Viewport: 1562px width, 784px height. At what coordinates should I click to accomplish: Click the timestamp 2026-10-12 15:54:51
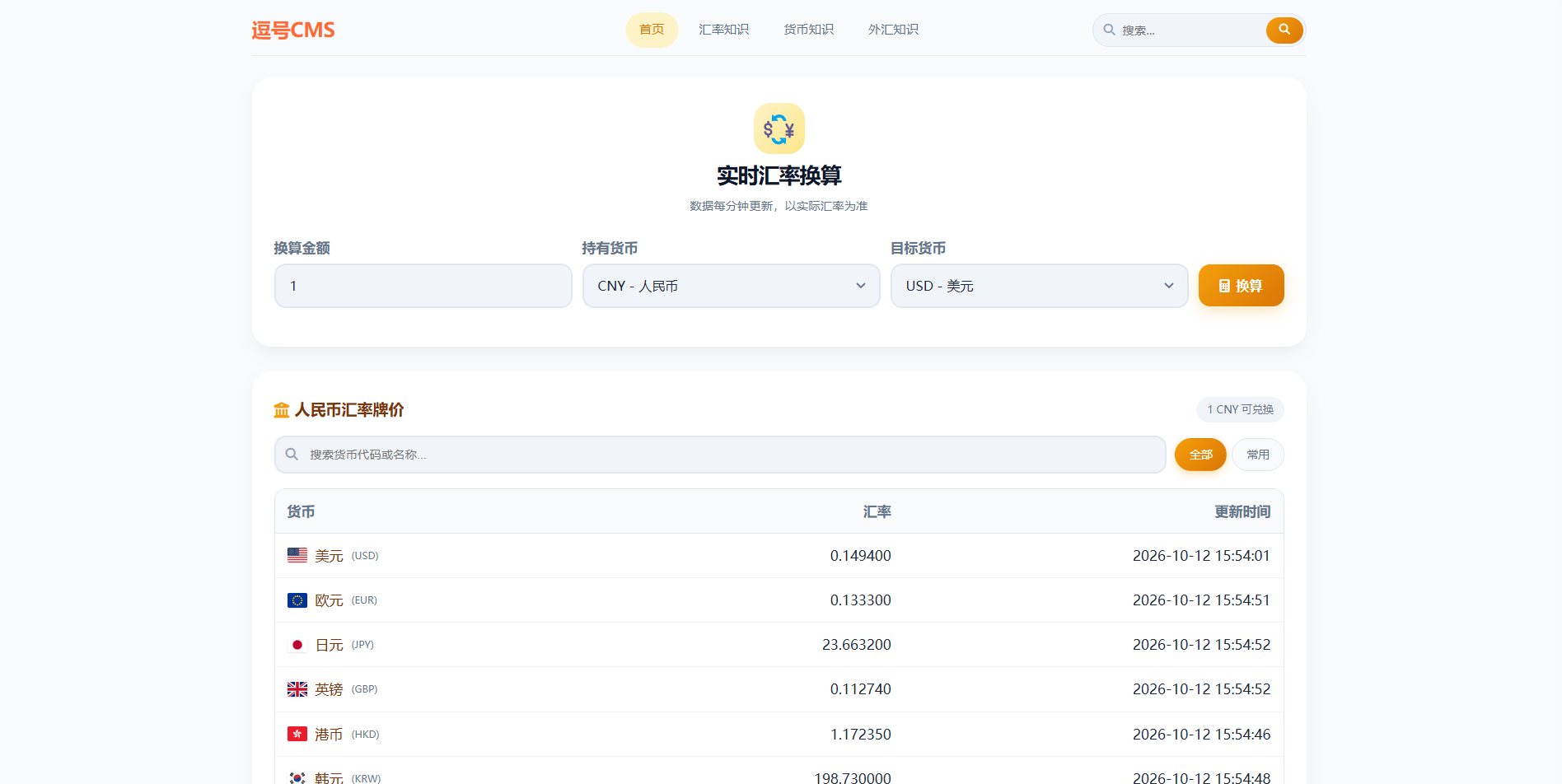[1201, 600]
